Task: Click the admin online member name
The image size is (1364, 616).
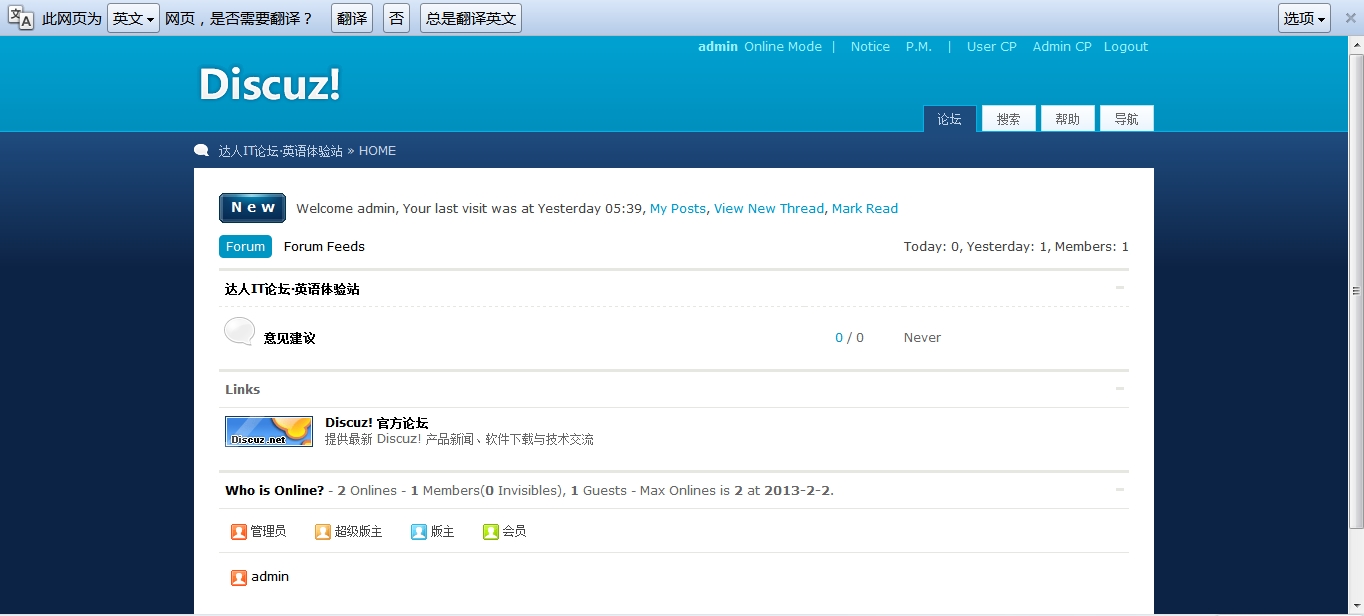Action: click(270, 577)
